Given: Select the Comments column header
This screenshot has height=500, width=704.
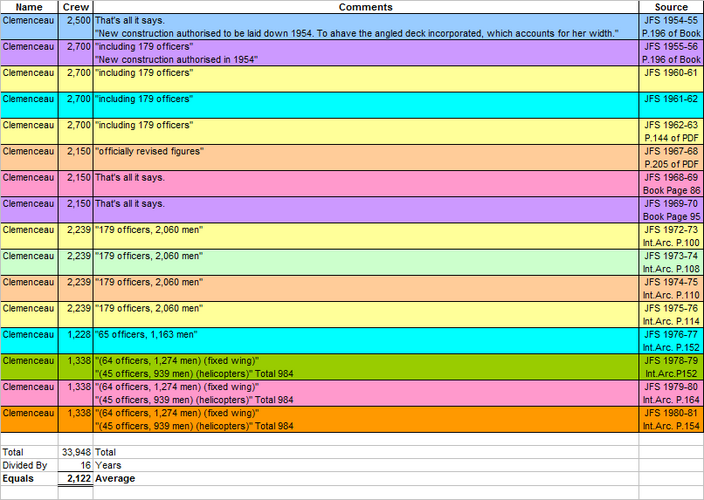Looking at the screenshot, I should pos(365,7).
